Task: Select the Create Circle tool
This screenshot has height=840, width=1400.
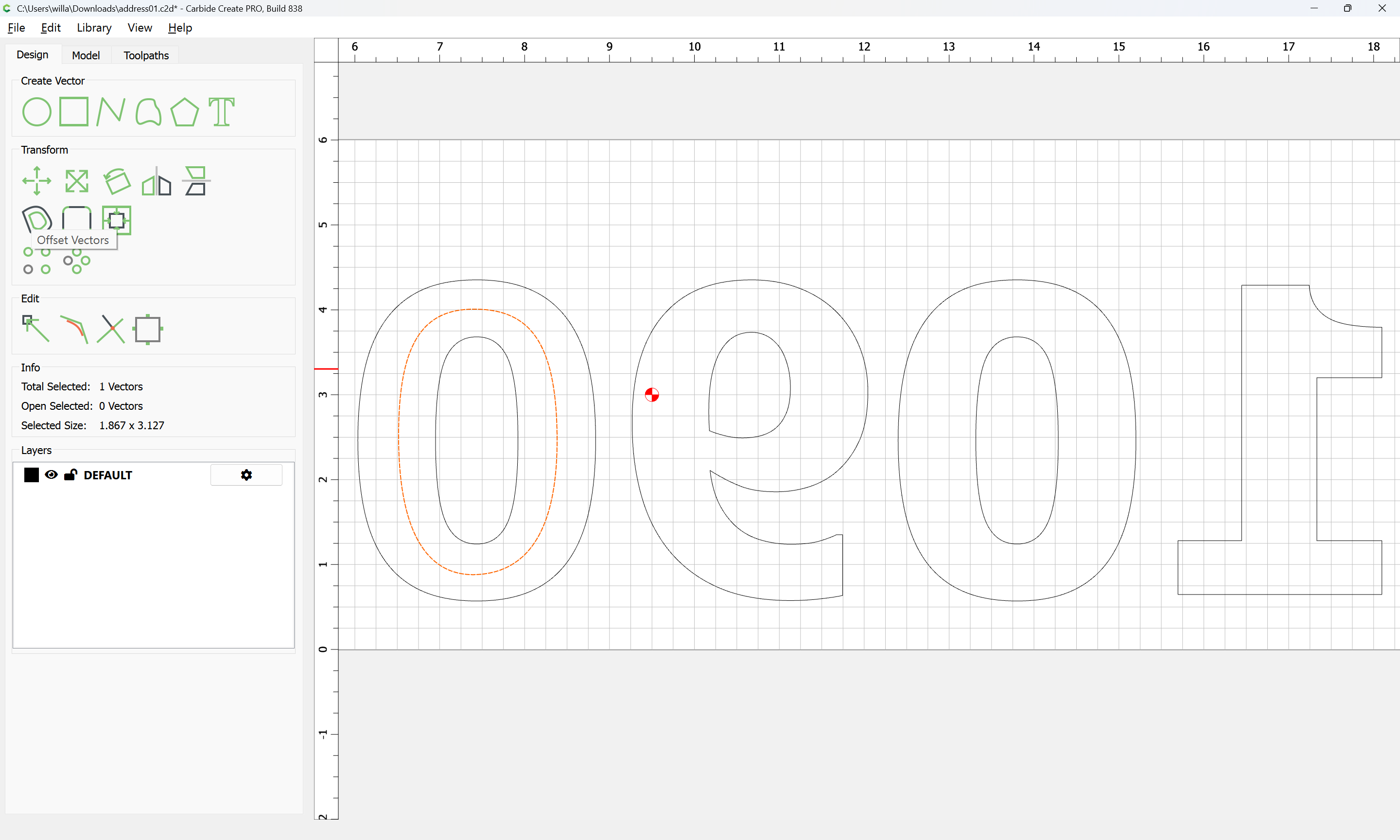Action: tap(37, 111)
